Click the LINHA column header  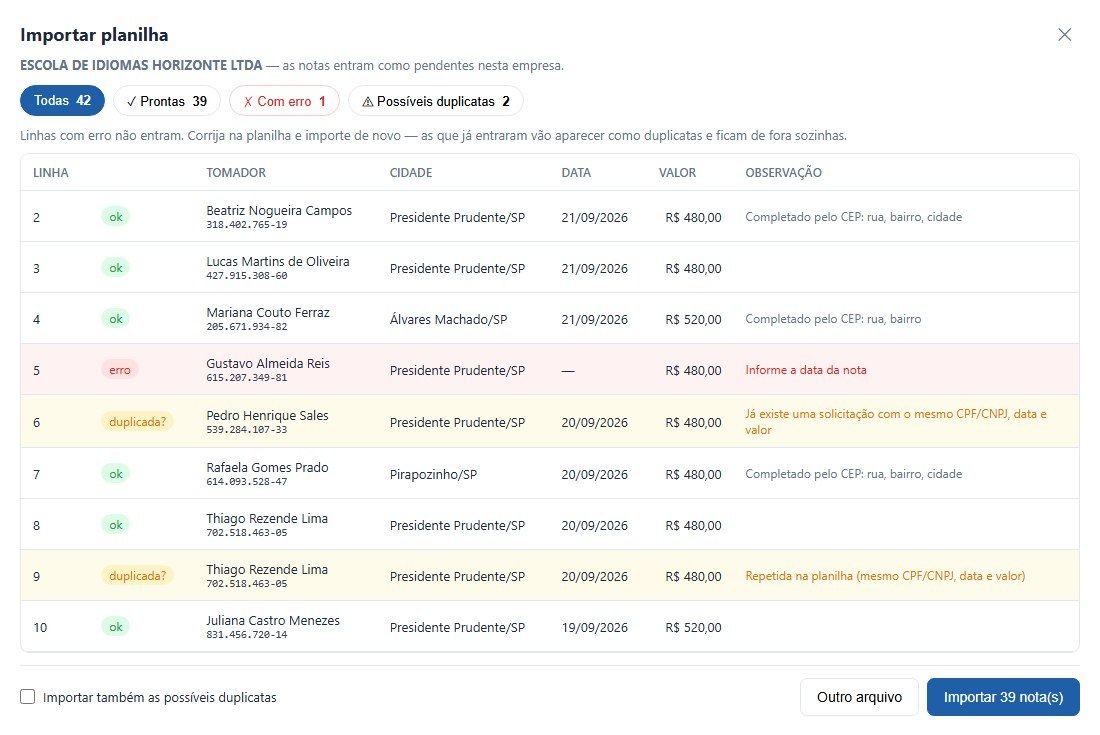coord(51,173)
